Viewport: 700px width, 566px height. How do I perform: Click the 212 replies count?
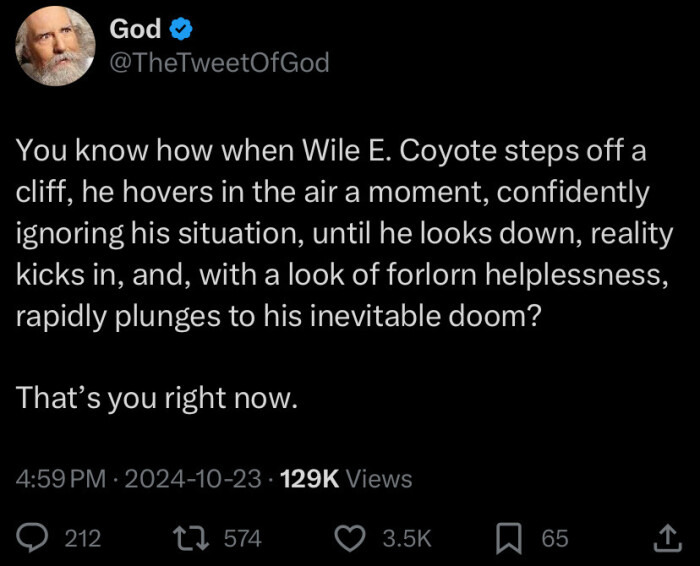coord(83,539)
